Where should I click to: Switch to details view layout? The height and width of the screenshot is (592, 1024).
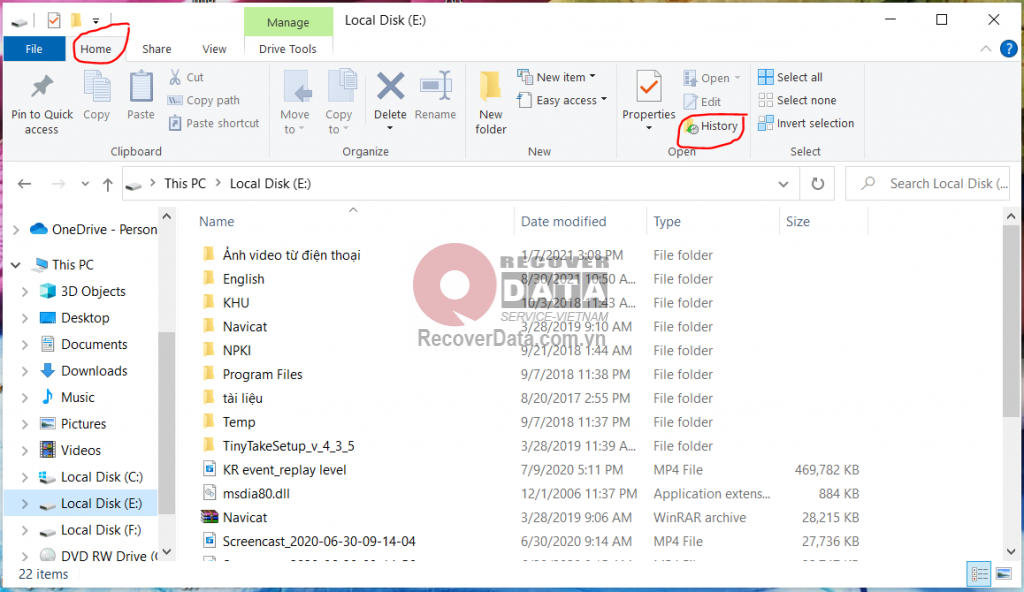point(977,574)
